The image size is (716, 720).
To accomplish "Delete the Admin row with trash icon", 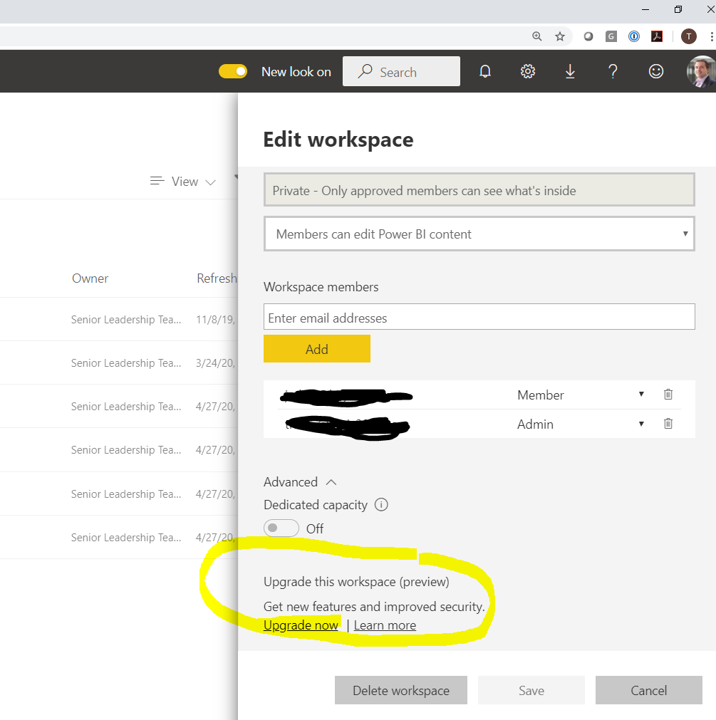I will tap(668, 423).
